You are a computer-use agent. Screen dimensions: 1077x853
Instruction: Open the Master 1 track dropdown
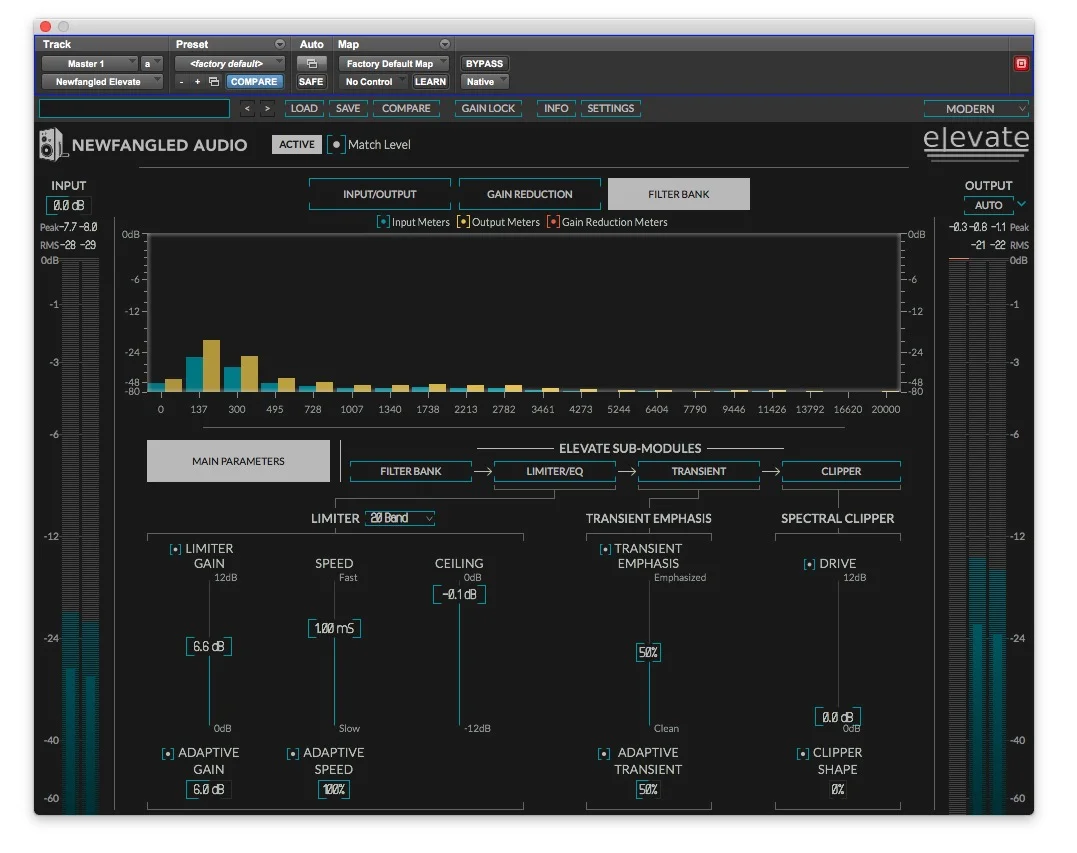(x=89, y=63)
